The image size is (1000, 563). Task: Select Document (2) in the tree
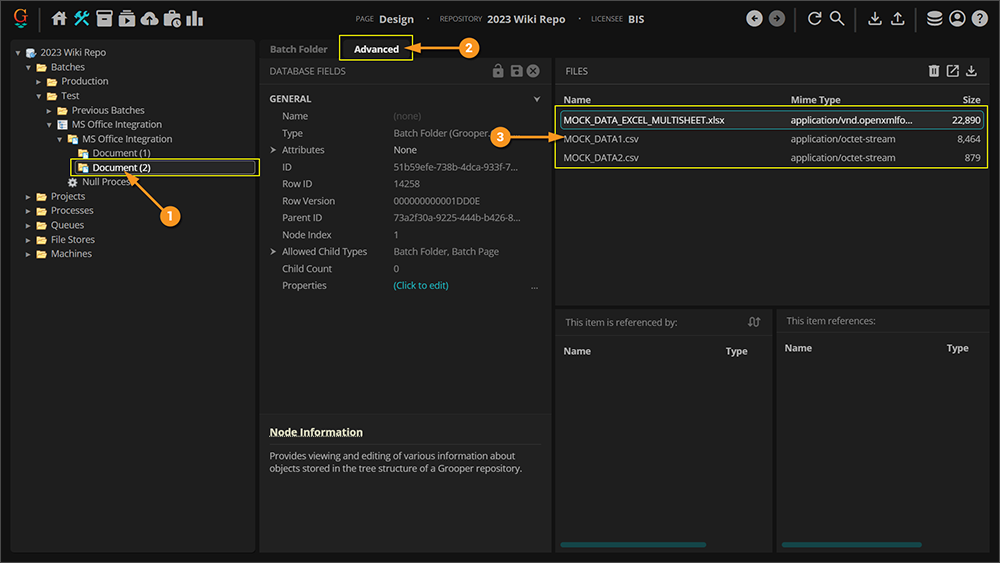click(x=121, y=168)
